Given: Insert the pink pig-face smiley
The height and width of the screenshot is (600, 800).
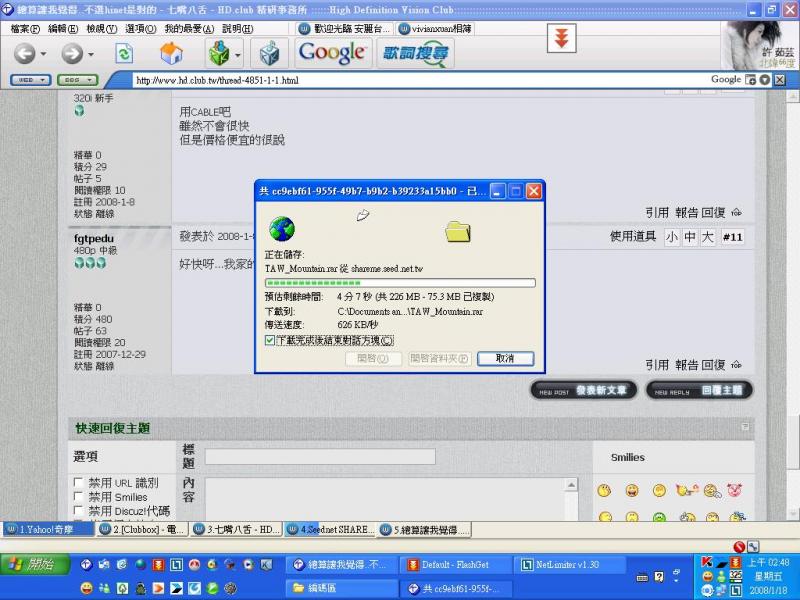Looking at the screenshot, I should pyautogui.click(x=734, y=490).
